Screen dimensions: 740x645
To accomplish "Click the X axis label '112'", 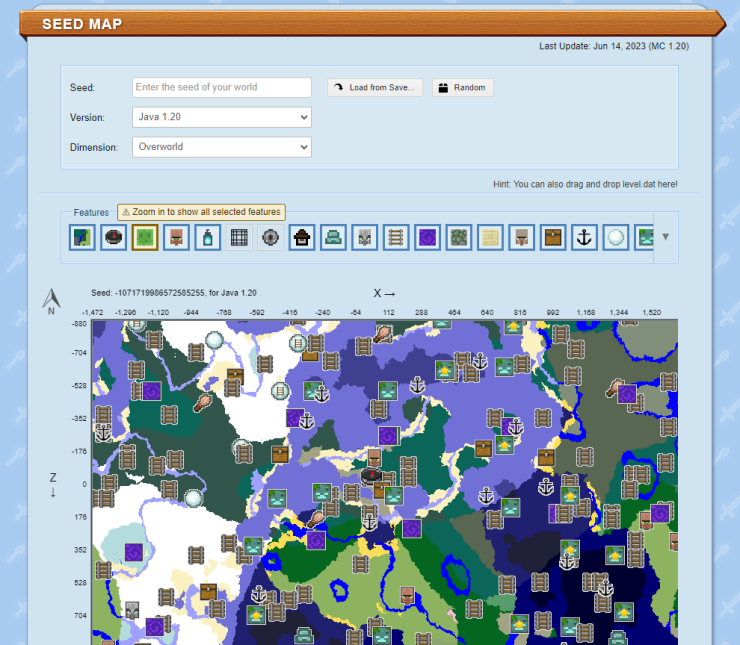I will pos(388,312).
